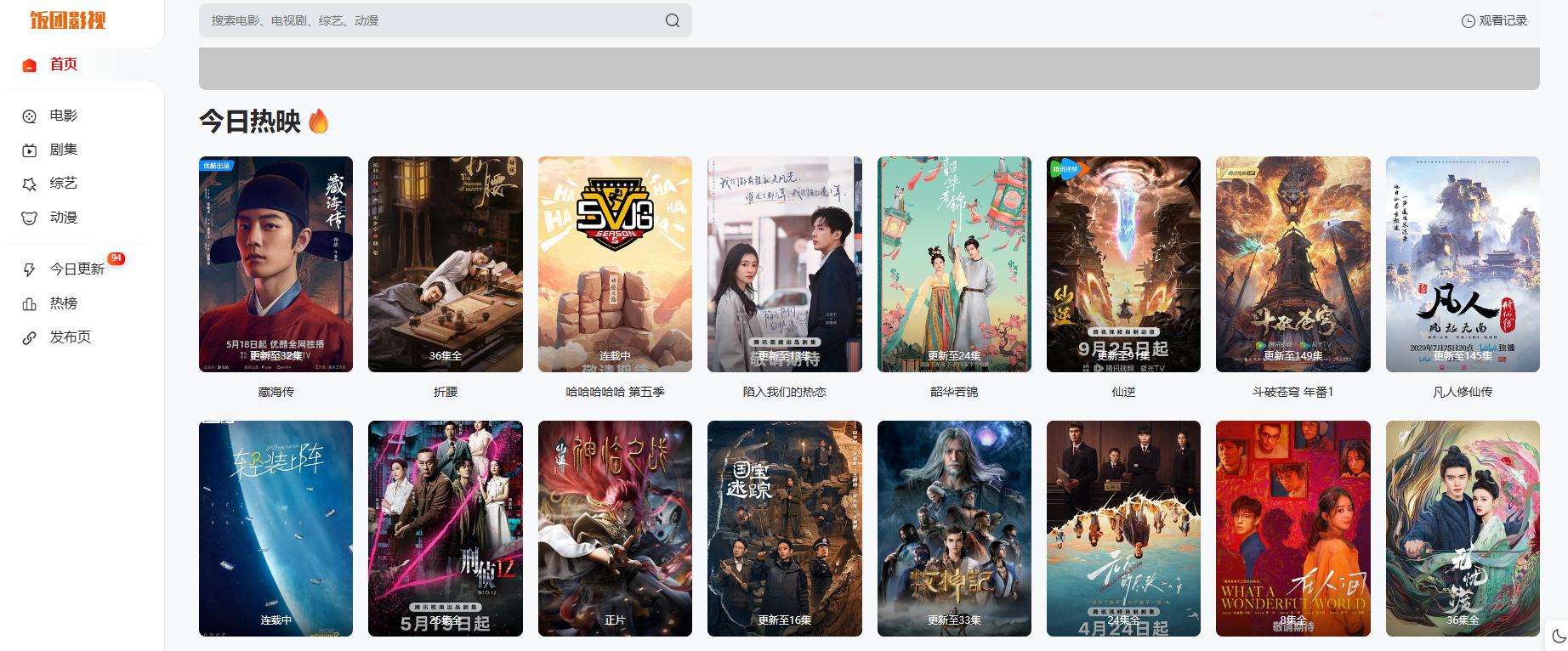Click the 饭团影视 site logo
1568x651 pixels.
click(x=68, y=20)
